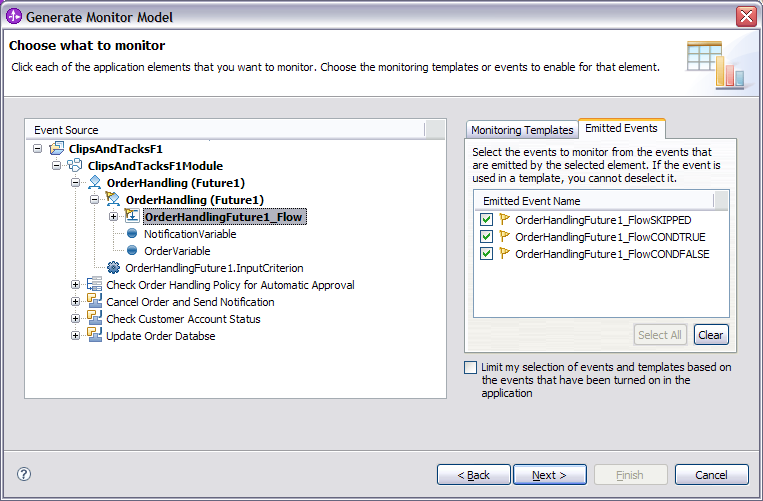Screen dimensions: 763x501
Task: Select the ClipsAndTacksF1 root label
Action: [115, 149]
